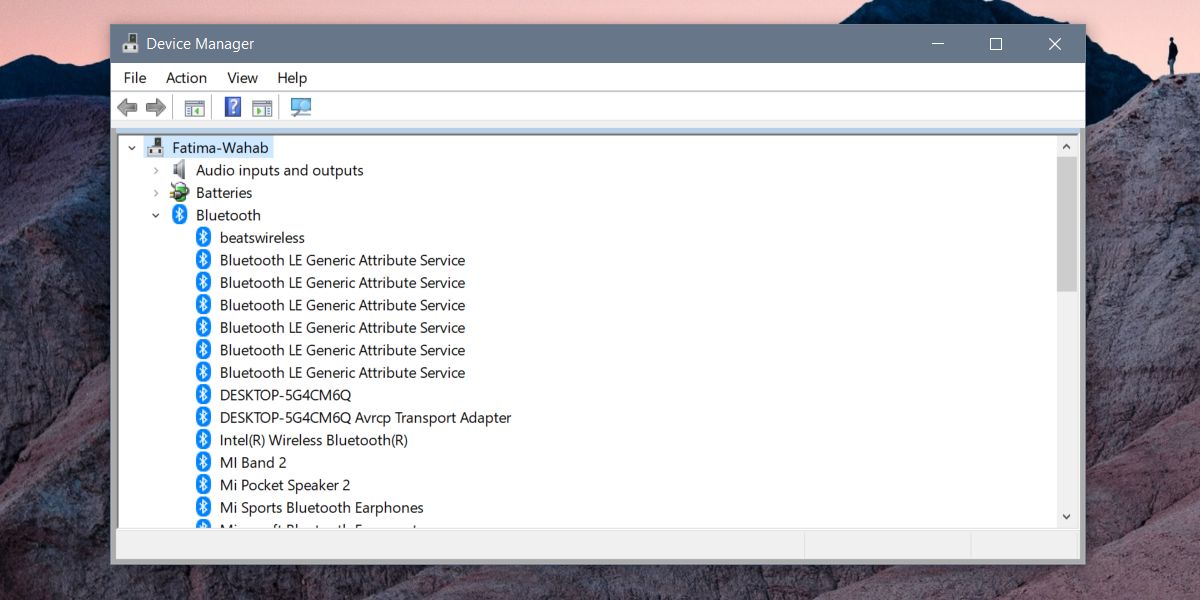This screenshot has width=1200, height=600.
Task: Expand Audio inputs and outputs node
Action: (x=155, y=170)
